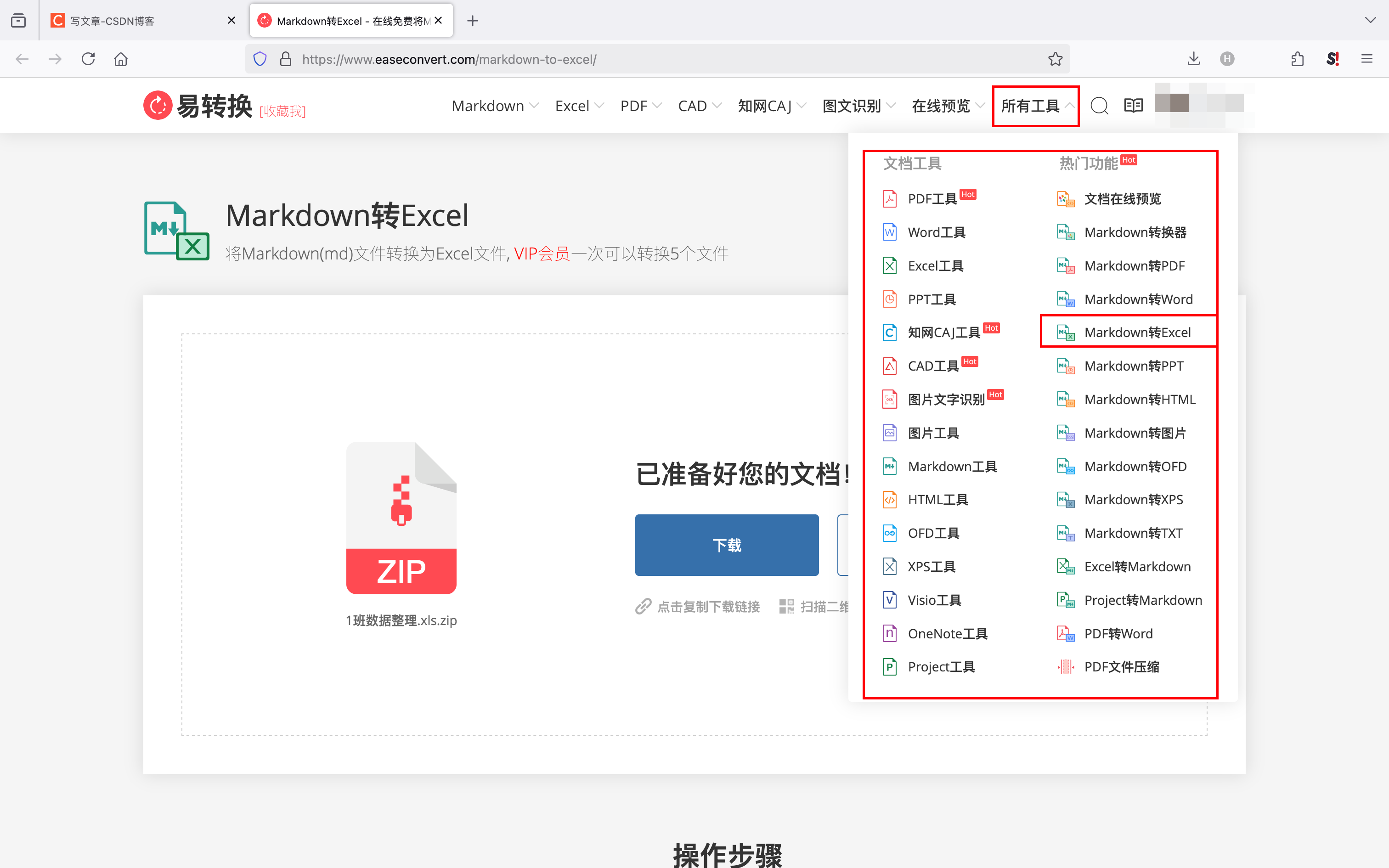Expand the 知网CAJ navigation dropdown
This screenshot has width=1389, height=868.
[x=771, y=106]
